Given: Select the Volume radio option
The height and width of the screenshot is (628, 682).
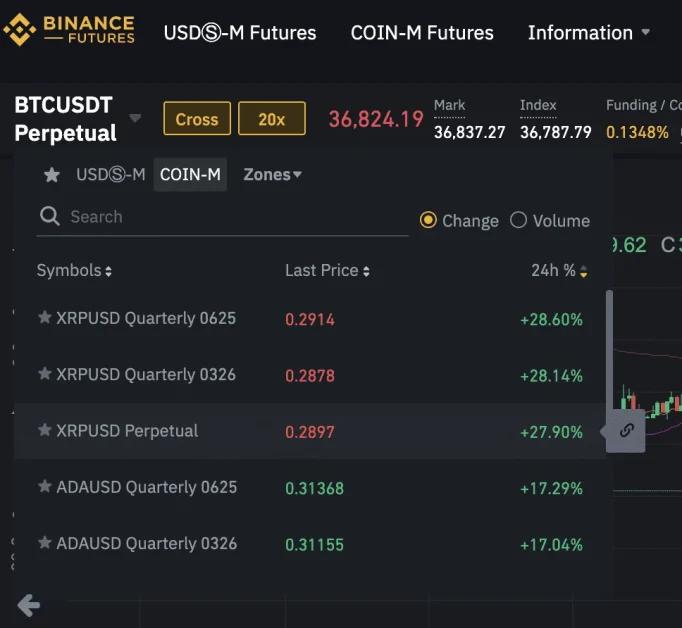Looking at the screenshot, I should [518, 220].
